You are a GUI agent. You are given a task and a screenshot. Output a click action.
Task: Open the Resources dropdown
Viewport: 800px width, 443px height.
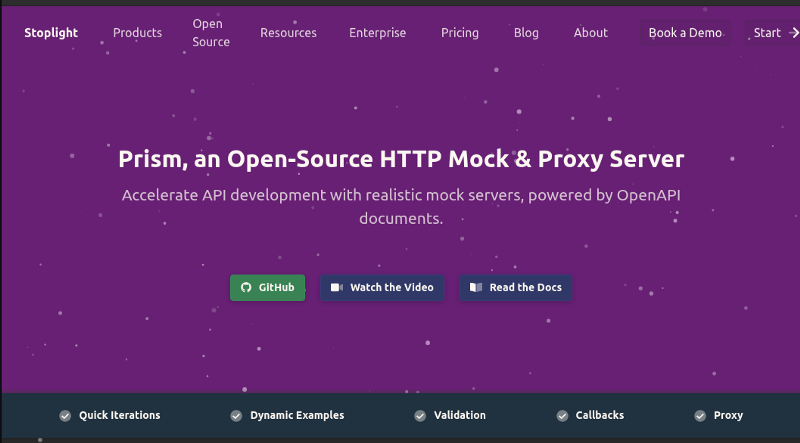tap(288, 33)
